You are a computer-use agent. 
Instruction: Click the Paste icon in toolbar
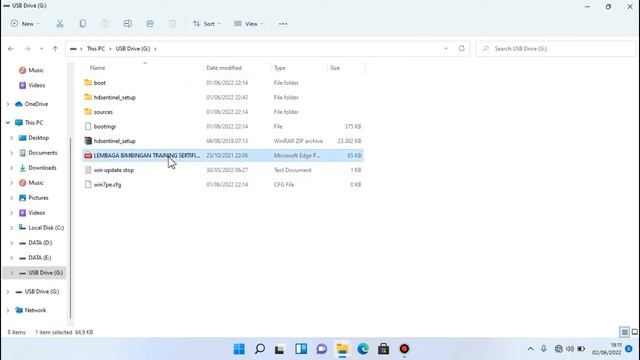tap(105, 24)
